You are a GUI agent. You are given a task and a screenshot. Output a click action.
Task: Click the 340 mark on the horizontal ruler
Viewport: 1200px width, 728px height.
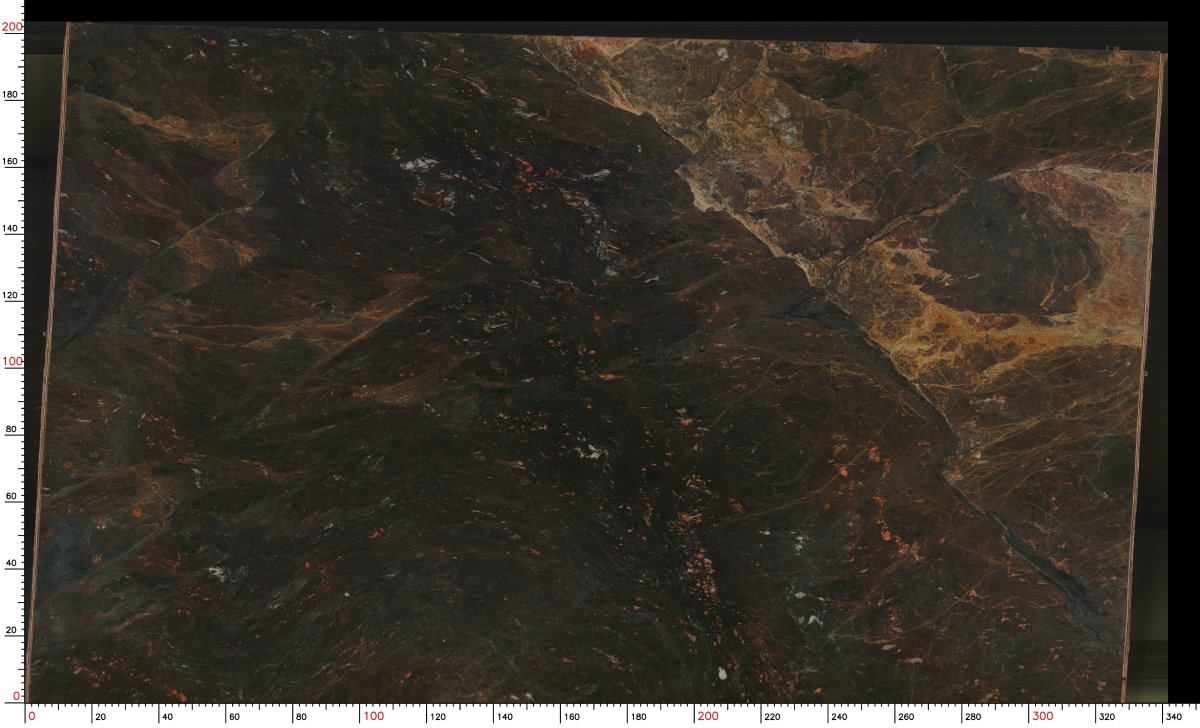[1176, 717]
